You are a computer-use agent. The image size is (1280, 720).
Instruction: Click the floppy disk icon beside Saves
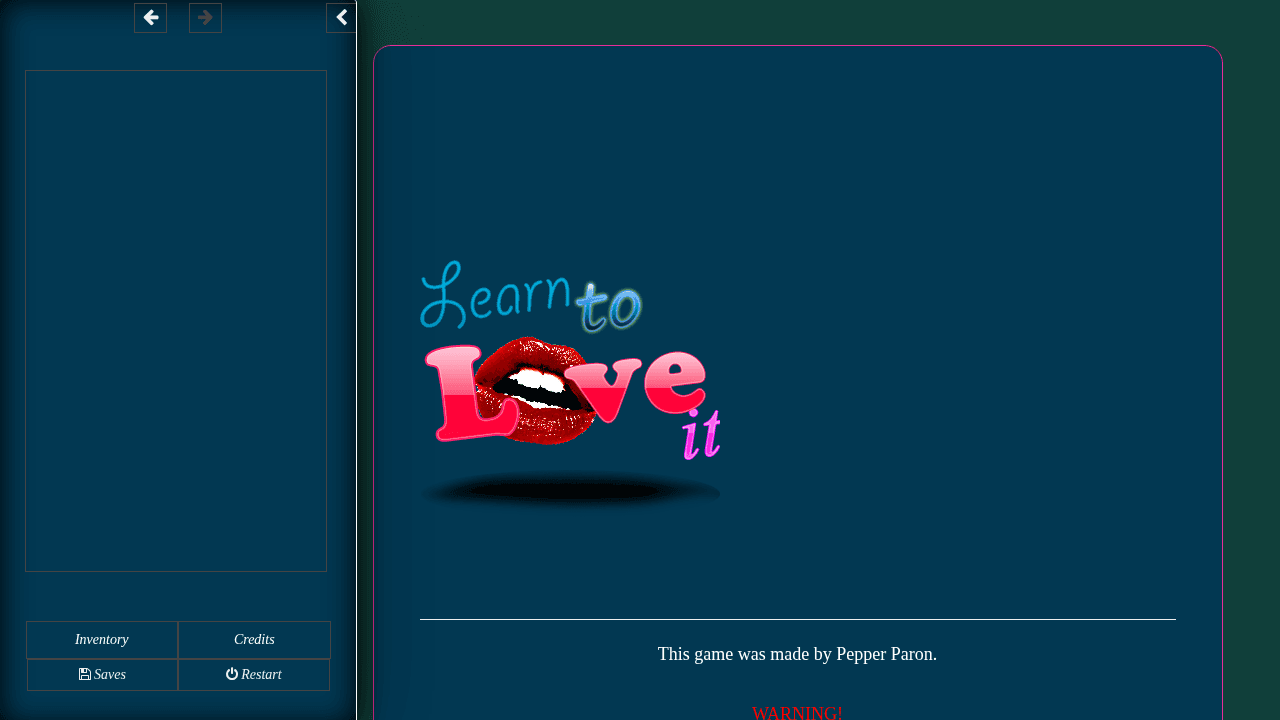tap(85, 675)
